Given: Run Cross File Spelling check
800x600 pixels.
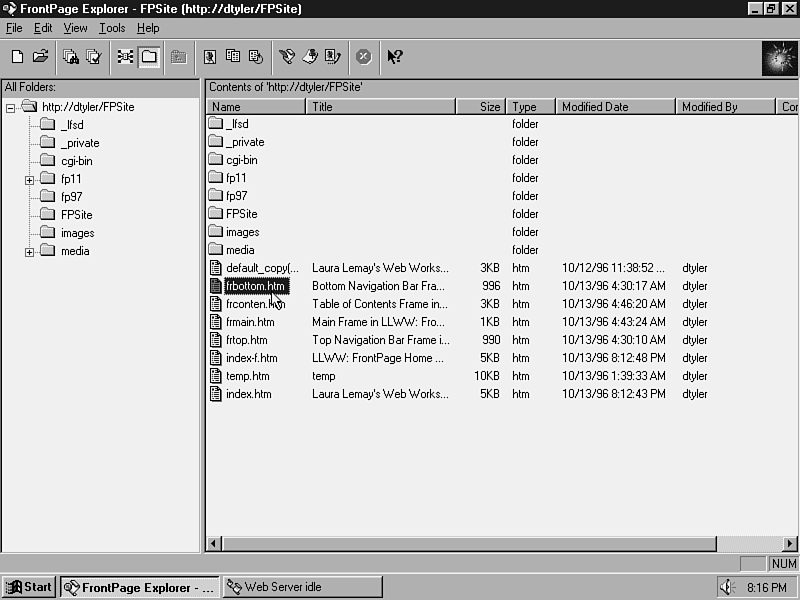Looking at the screenshot, I should 94,57.
